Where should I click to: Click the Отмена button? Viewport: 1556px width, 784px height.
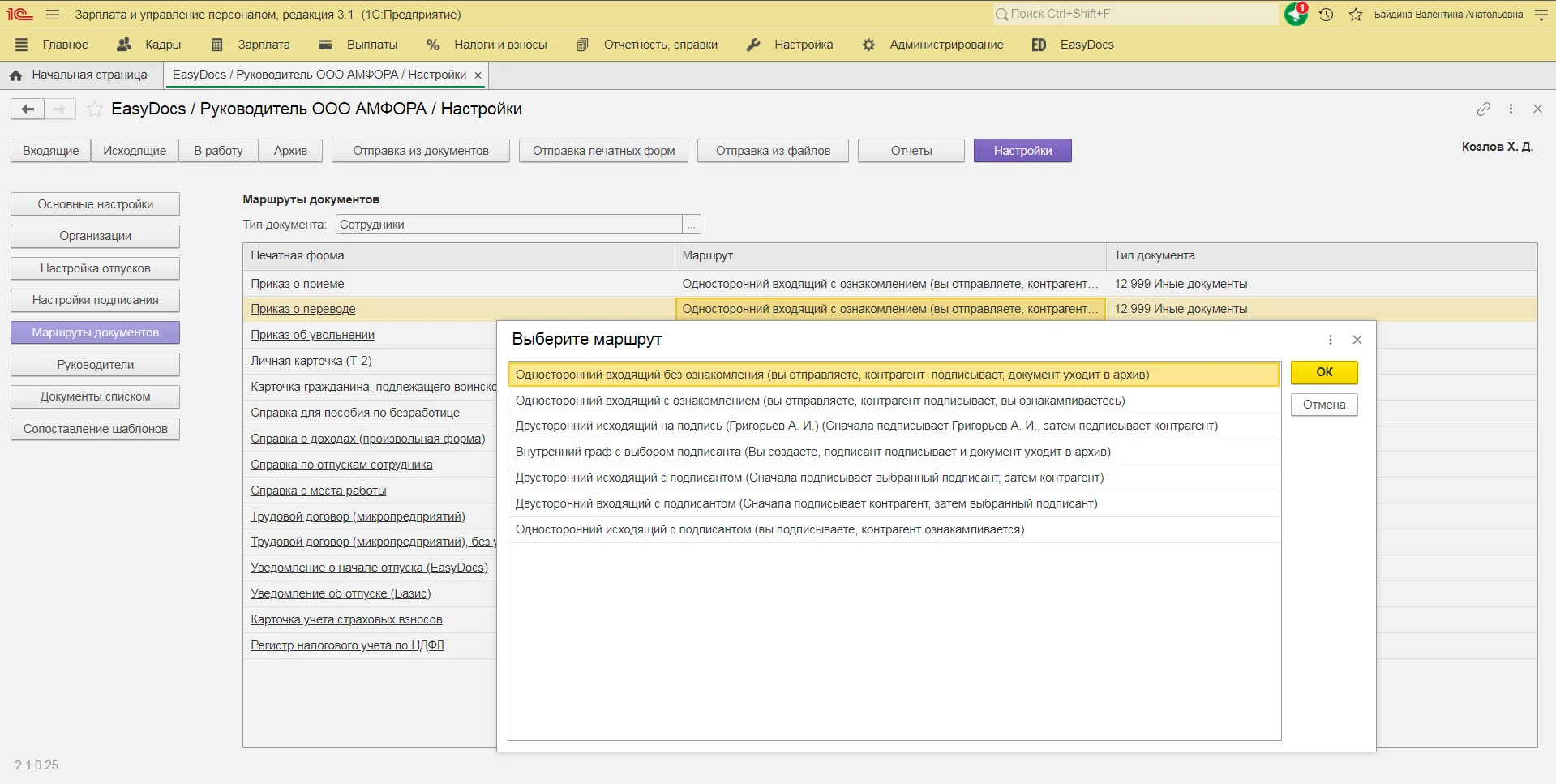pos(1324,405)
